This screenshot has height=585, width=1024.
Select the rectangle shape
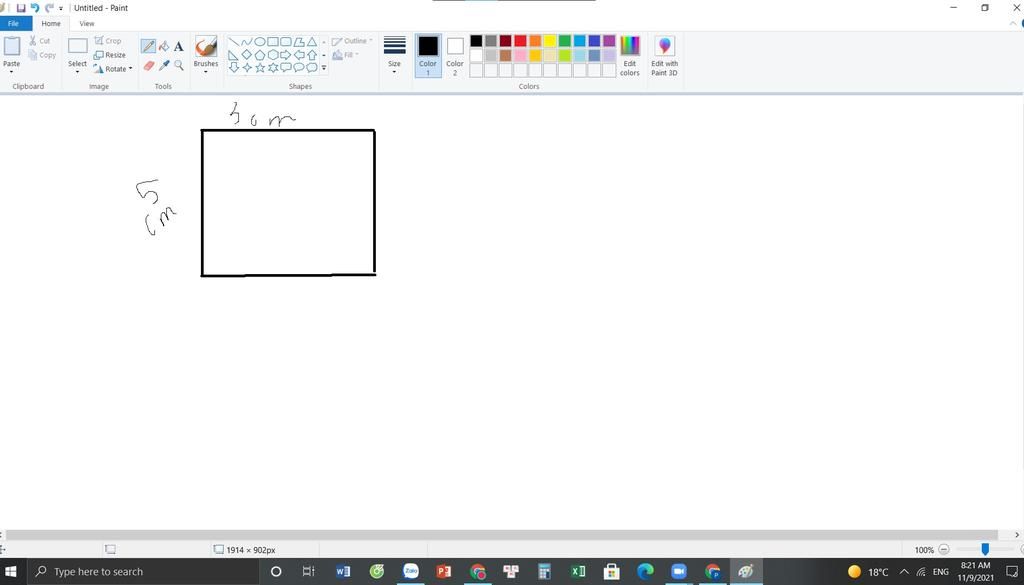point(272,41)
